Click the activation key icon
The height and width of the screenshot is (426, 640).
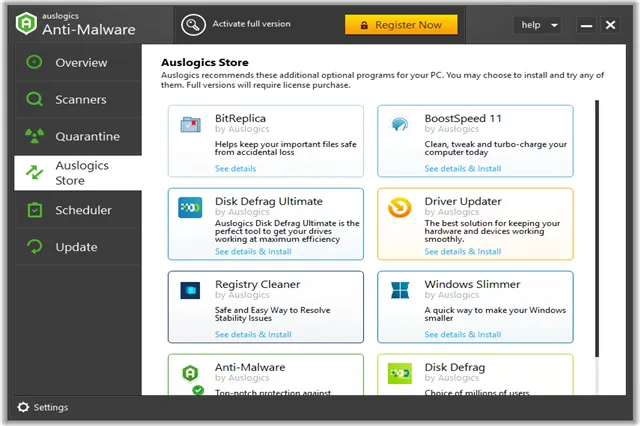pyautogui.click(x=193, y=25)
